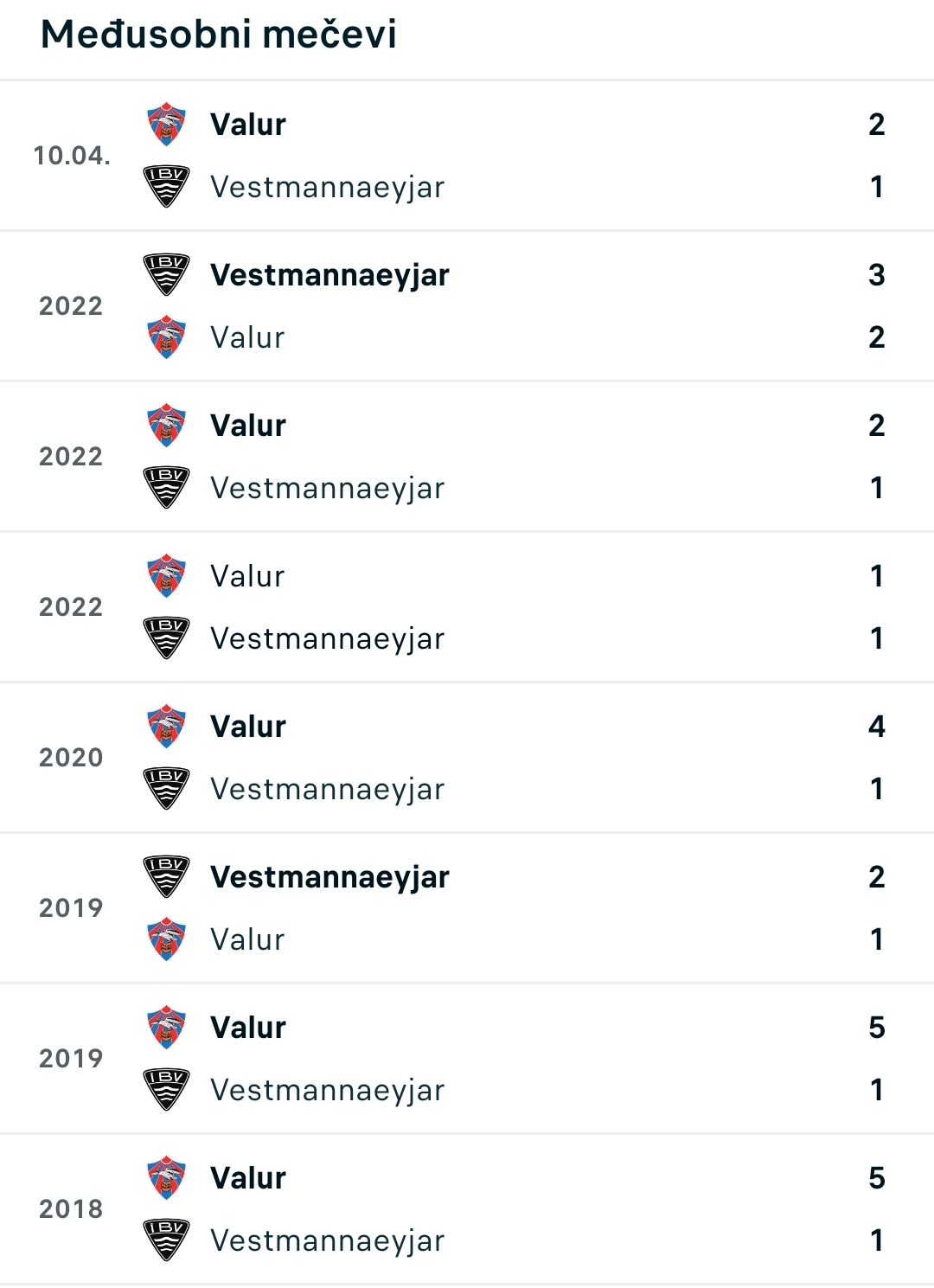Click Valur crest in 2020 match
This screenshot has width=934, height=1288.
pyautogui.click(x=166, y=726)
